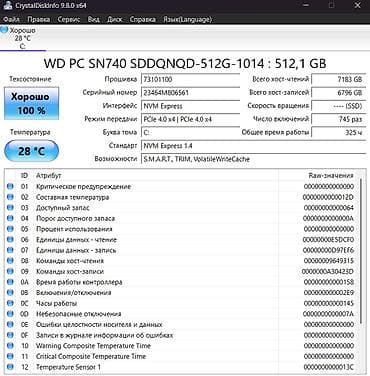370x376 pixels.
Task: Click the Техсостояние label
Action: click(30, 79)
